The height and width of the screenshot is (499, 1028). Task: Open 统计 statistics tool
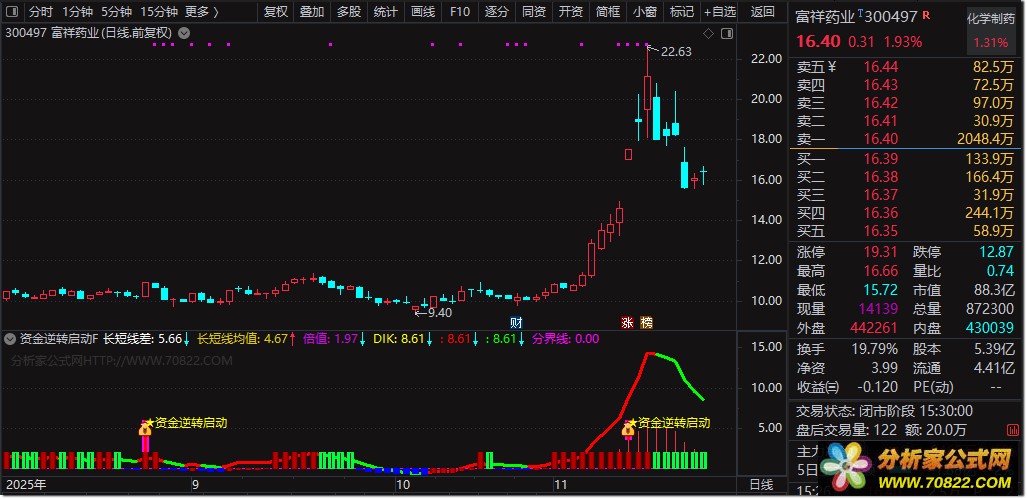point(386,11)
